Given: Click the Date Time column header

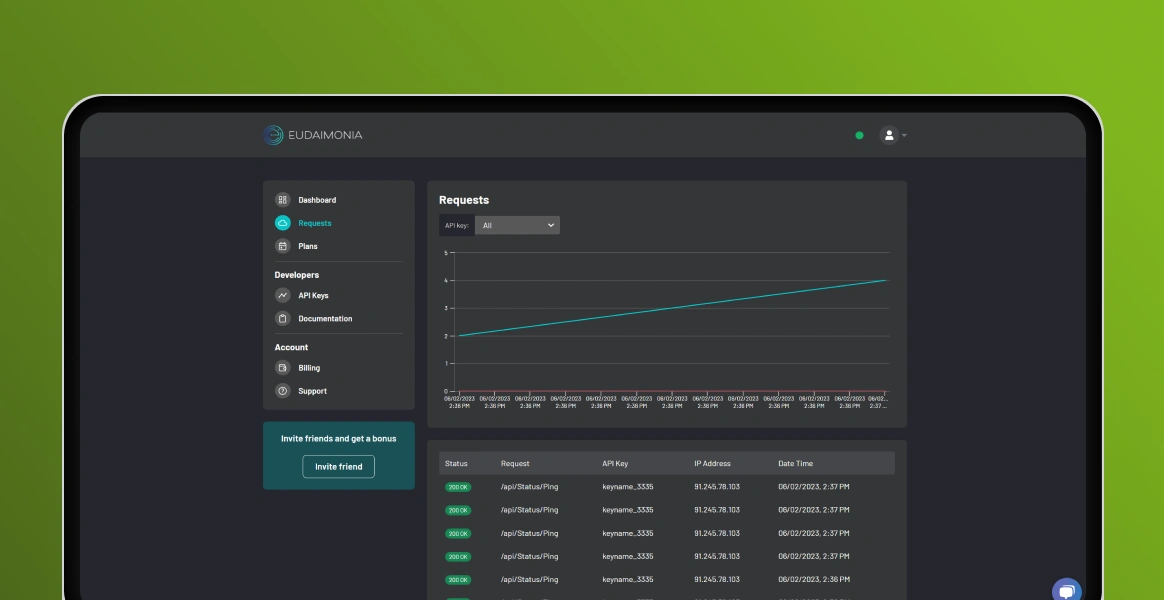Looking at the screenshot, I should click(x=795, y=463).
